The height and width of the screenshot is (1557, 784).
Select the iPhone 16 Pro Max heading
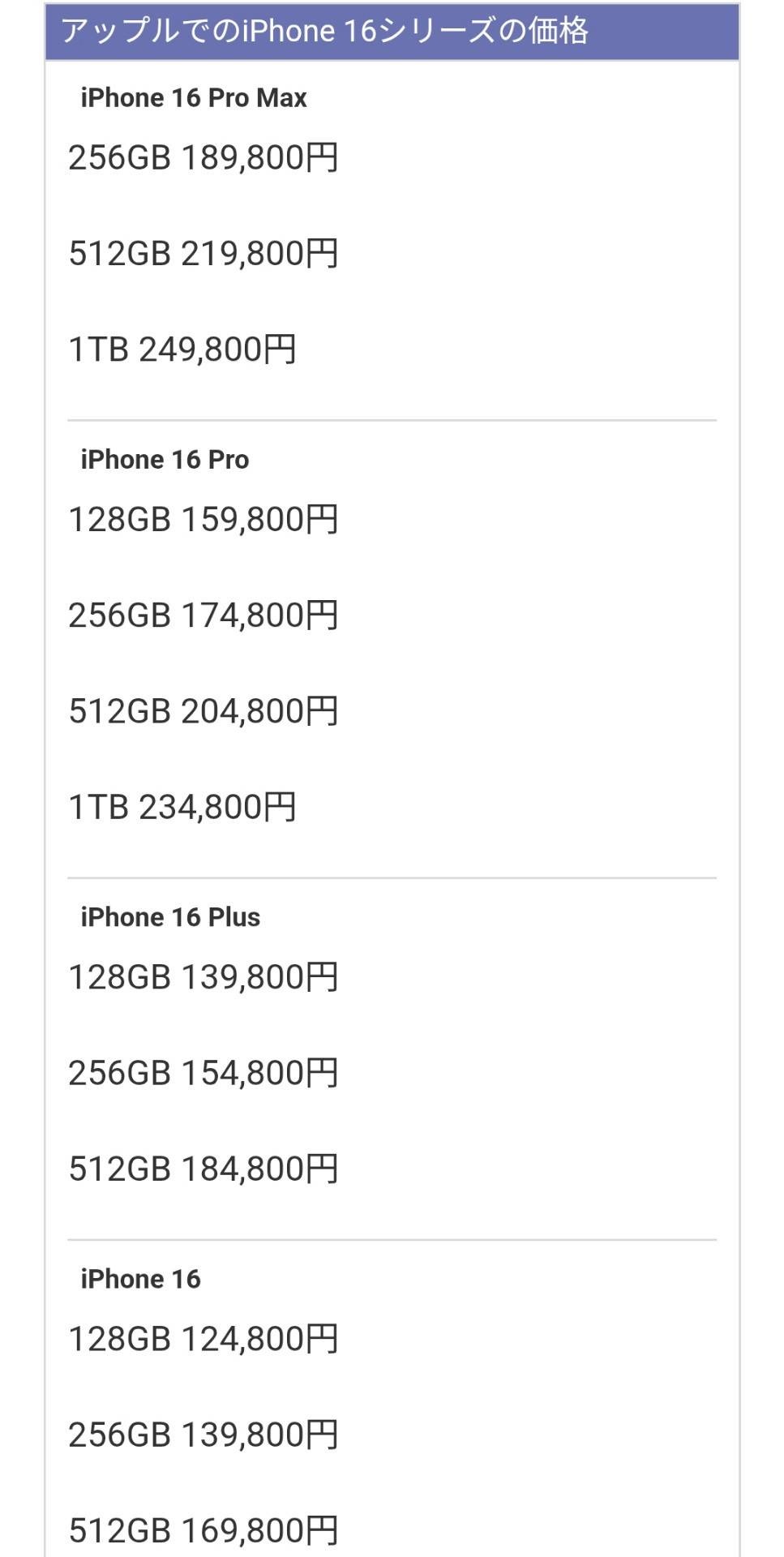tap(194, 98)
